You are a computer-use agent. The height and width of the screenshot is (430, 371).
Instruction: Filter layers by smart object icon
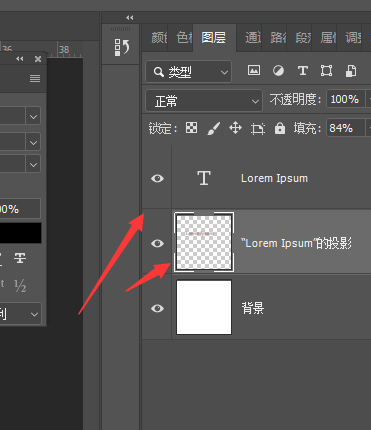[x=351, y=71]
